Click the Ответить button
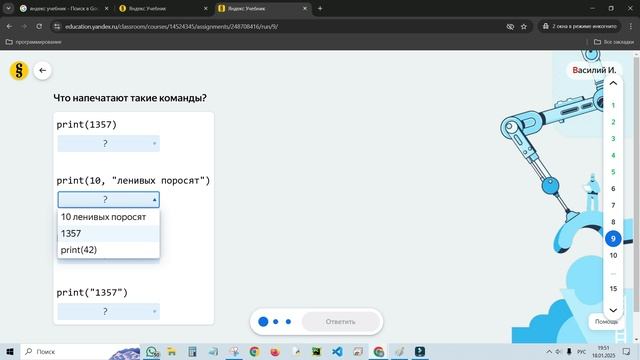Image resolution: width=640 pixels, height=360 pixels. pos(340,322)
